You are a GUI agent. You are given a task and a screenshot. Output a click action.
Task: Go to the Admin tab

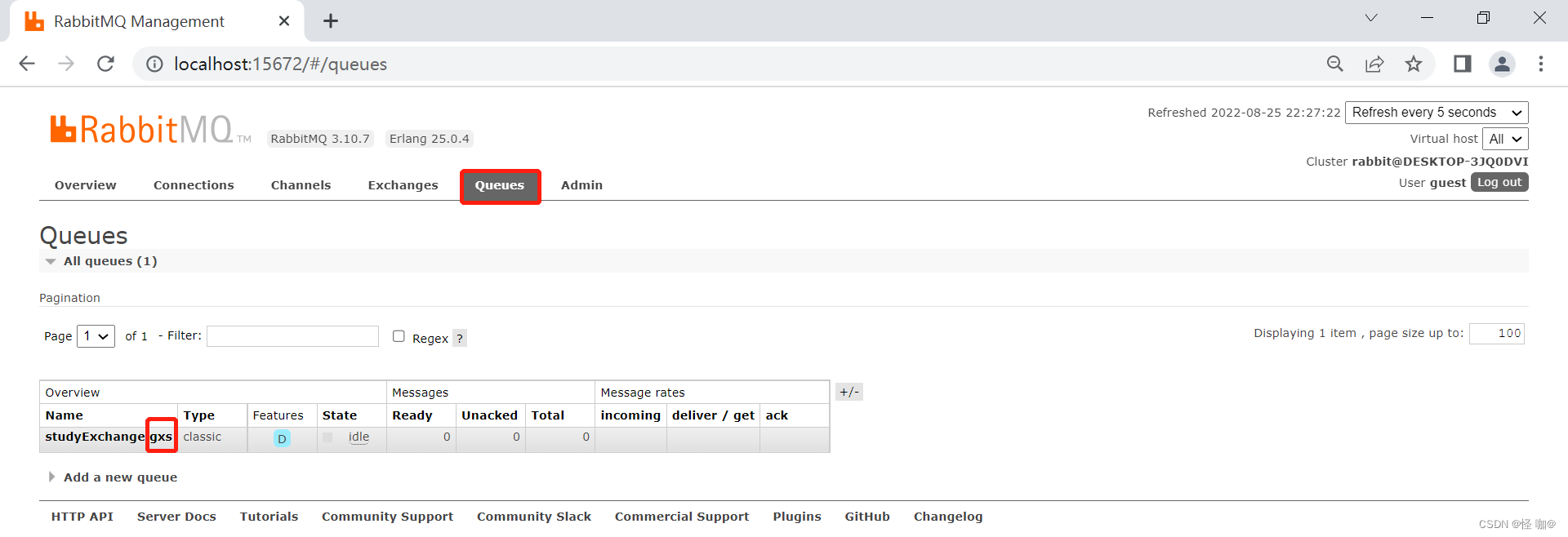581,185
